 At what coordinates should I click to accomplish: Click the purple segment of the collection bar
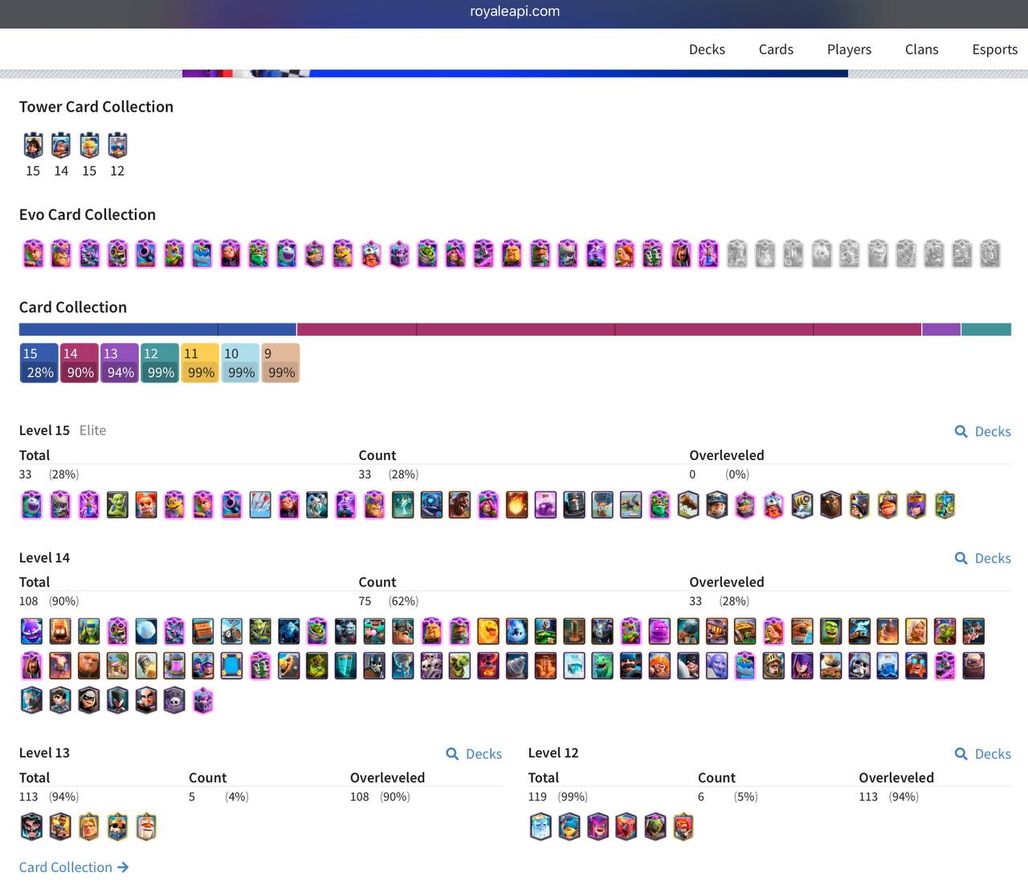(941, 329)
